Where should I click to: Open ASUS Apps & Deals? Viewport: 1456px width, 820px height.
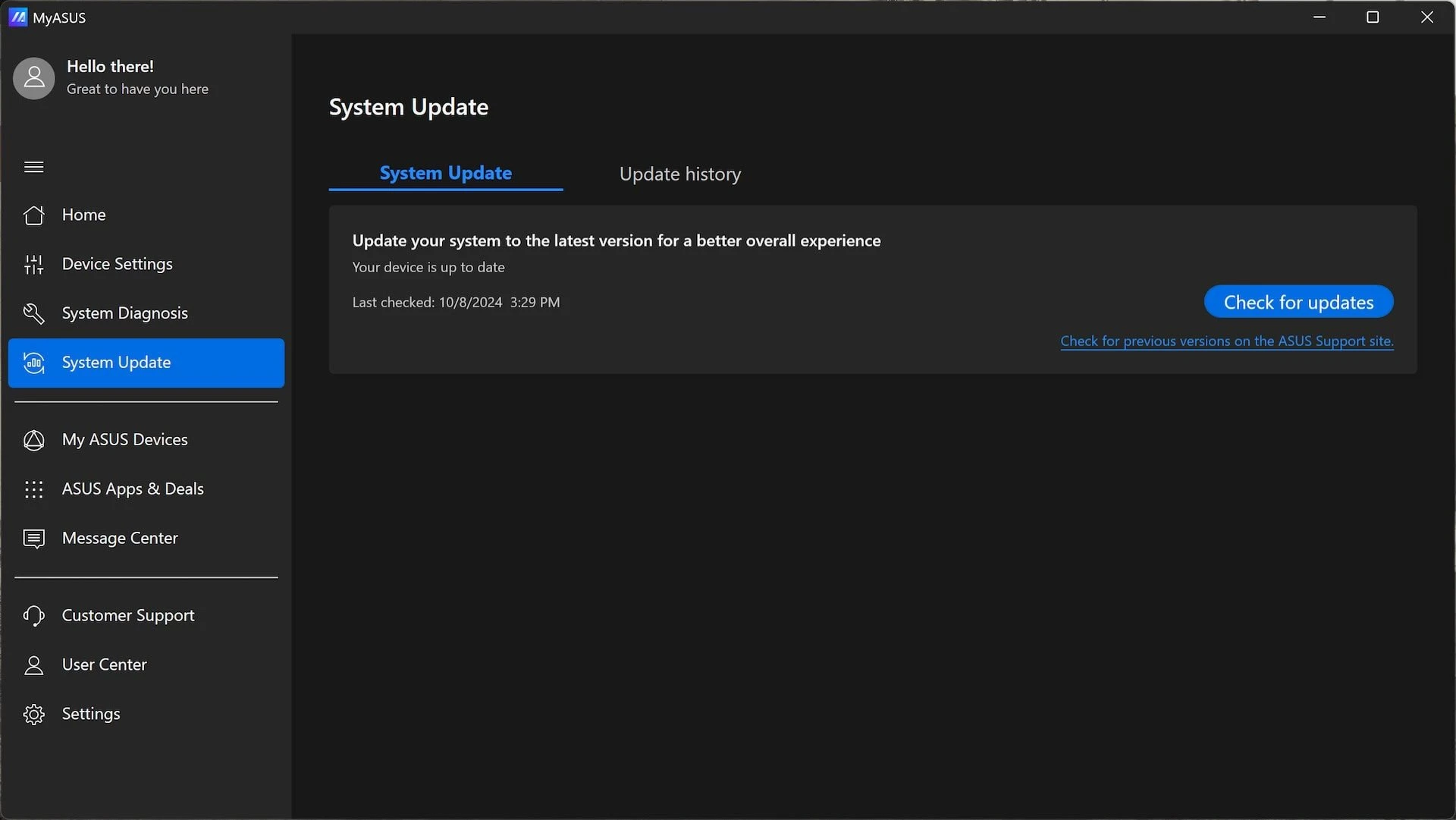(x=146, y=489)
